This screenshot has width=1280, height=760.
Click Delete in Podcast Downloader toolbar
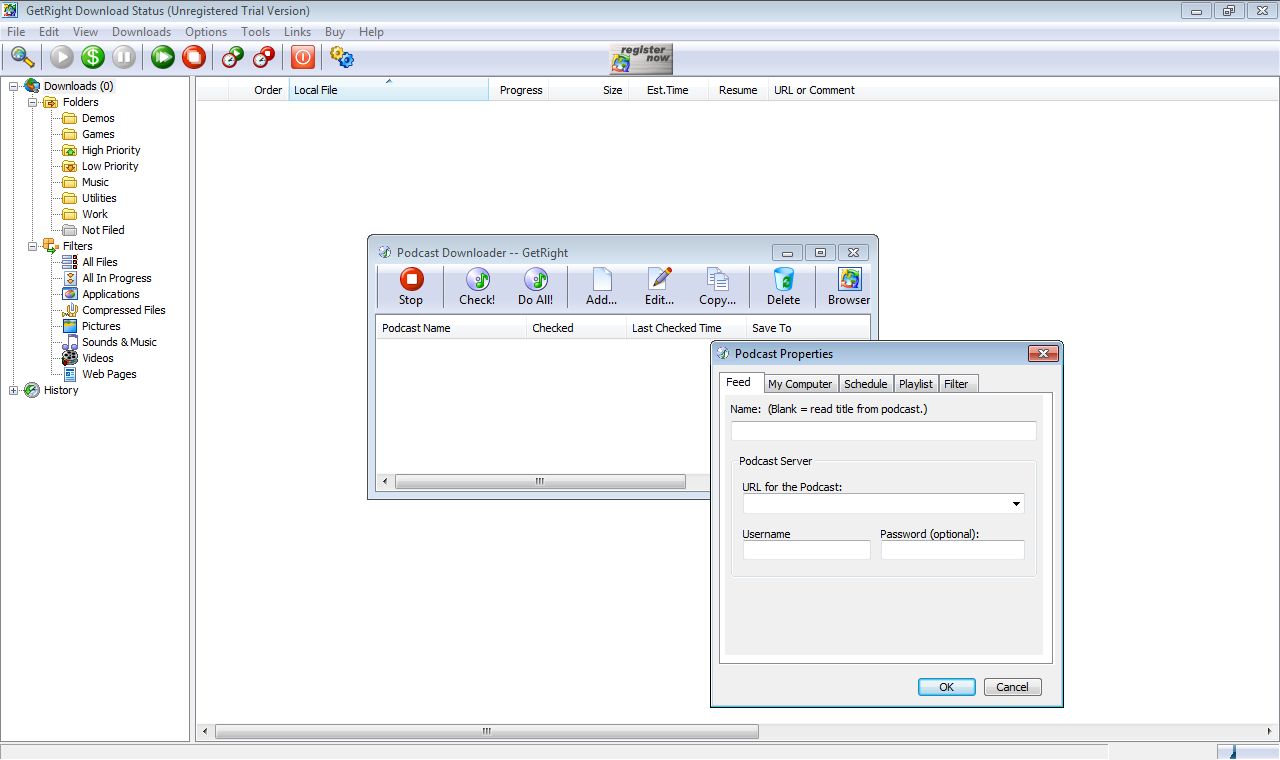(x=783, y=287)
